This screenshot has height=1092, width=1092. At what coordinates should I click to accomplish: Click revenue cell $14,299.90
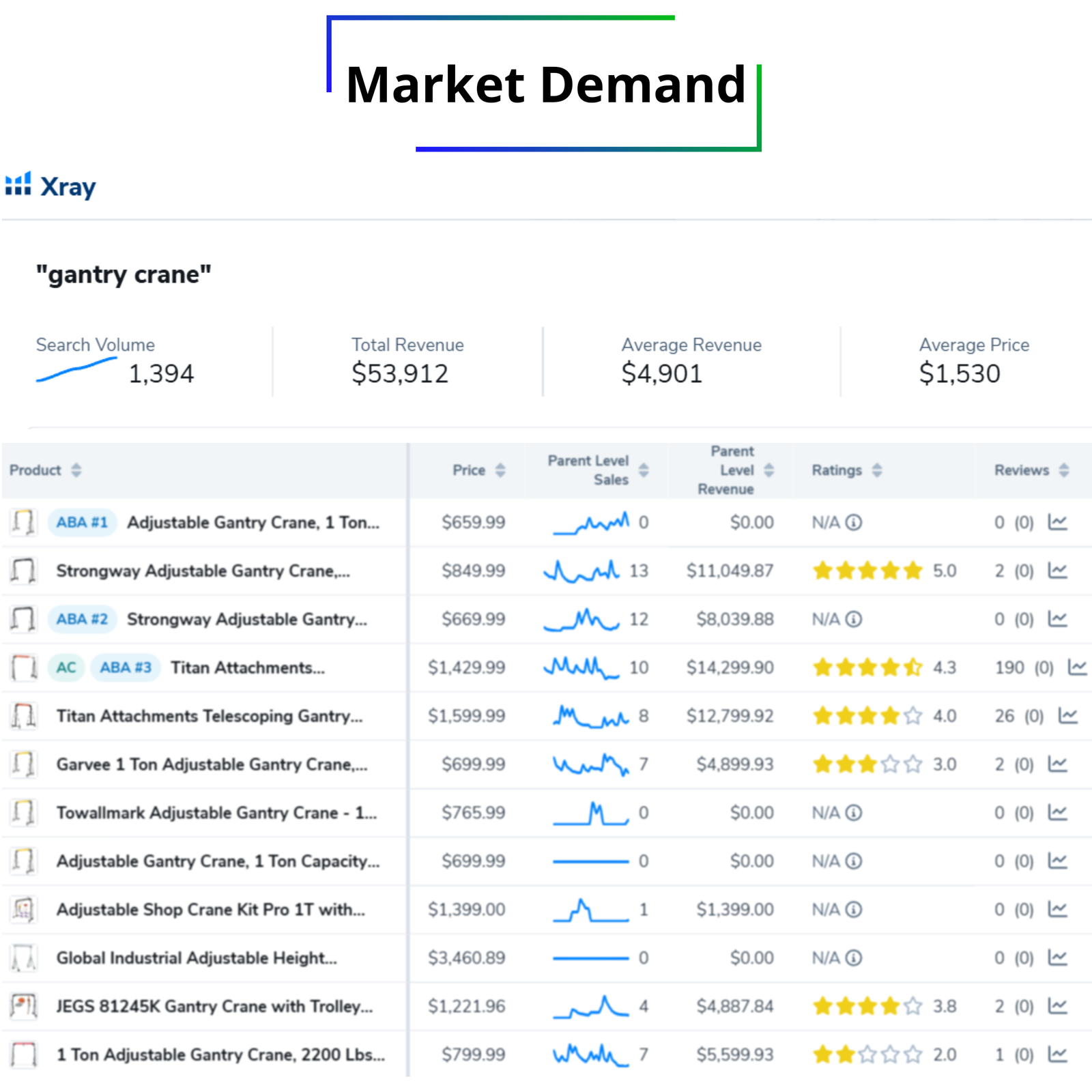730,667
